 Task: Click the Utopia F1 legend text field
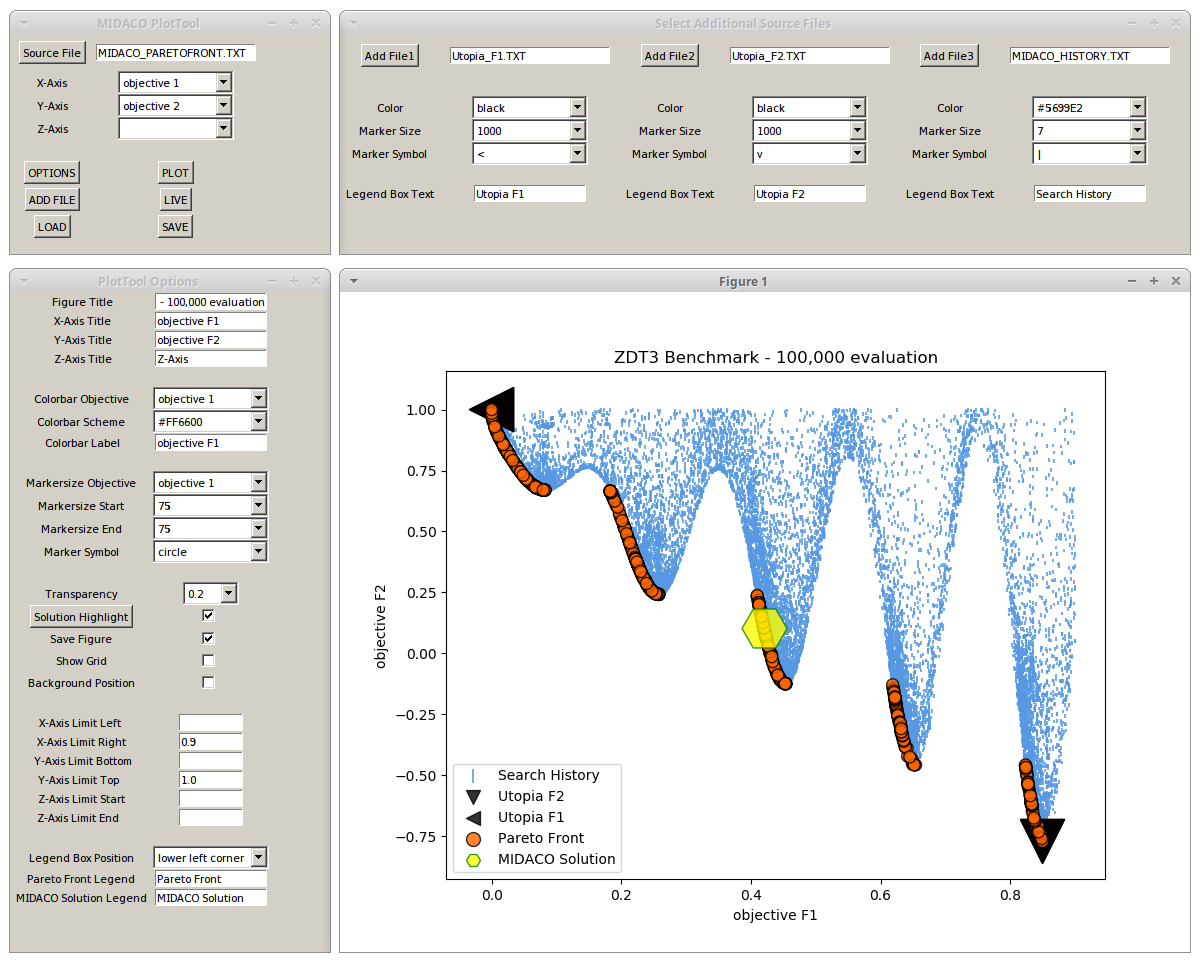(530, 194)
